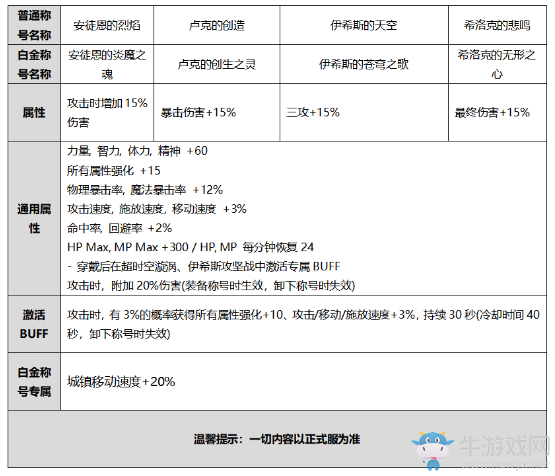Select the cell 安徒恩的炎魔之魂

click(x=107, y=64)
